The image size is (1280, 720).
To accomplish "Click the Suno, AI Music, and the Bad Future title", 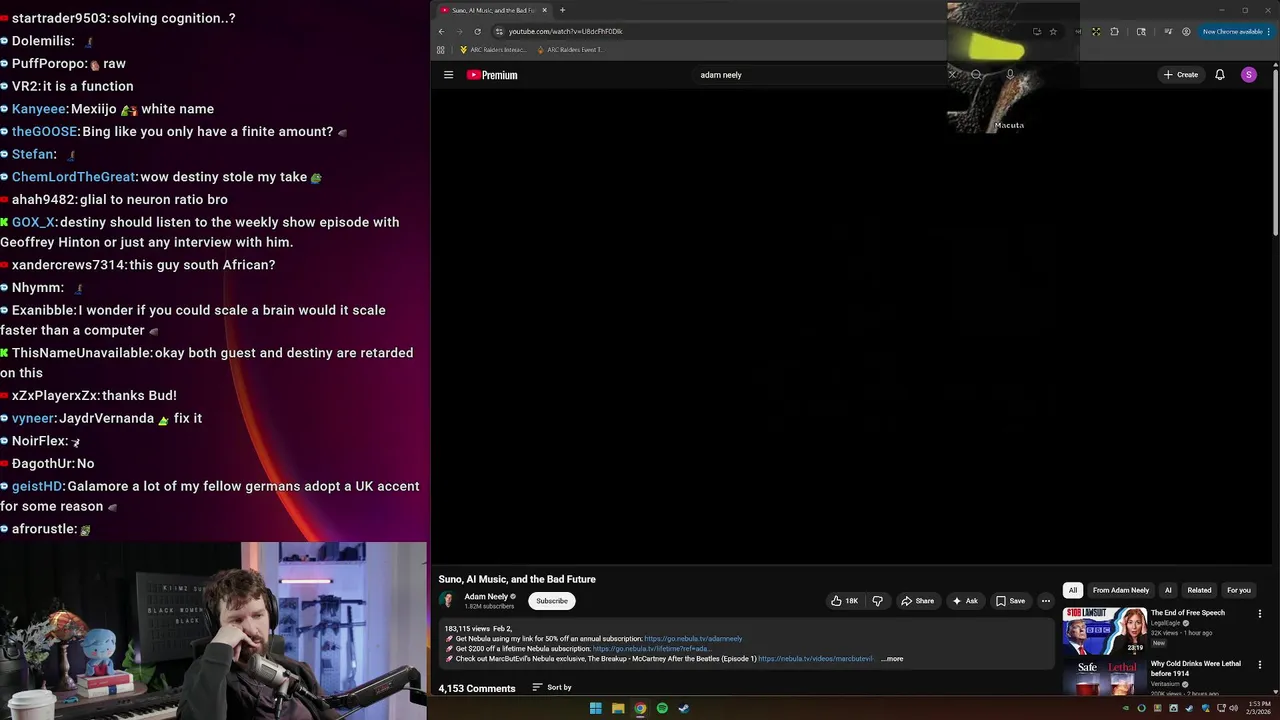I will pos(517,579).
